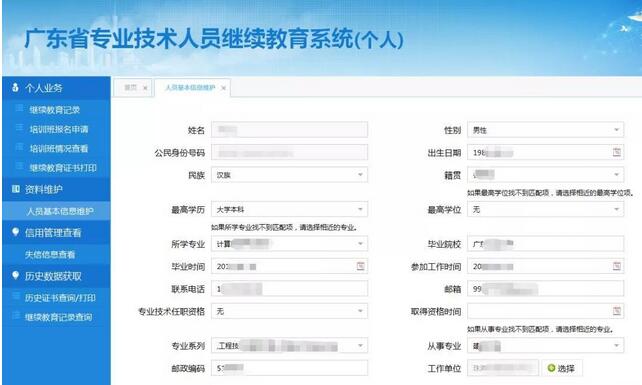Close the 人员基本信息维护 tab

tap(224, 88)
